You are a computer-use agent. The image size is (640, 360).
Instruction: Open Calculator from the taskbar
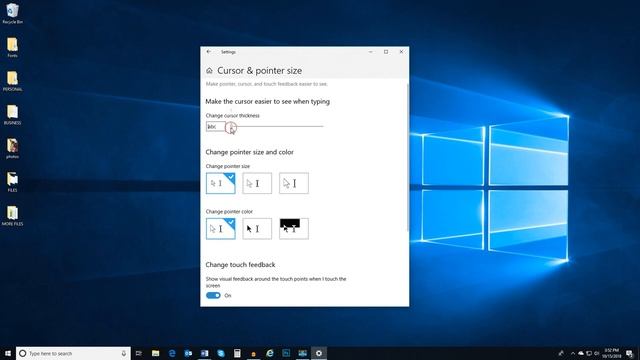coord(237,353)
